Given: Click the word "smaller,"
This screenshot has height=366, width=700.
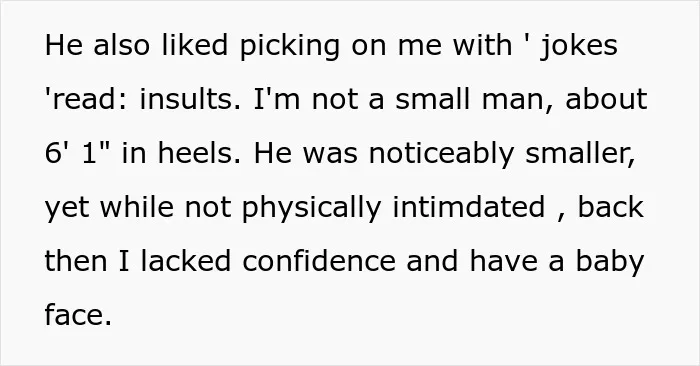Looking at the screenshot, I should (580, 154).
